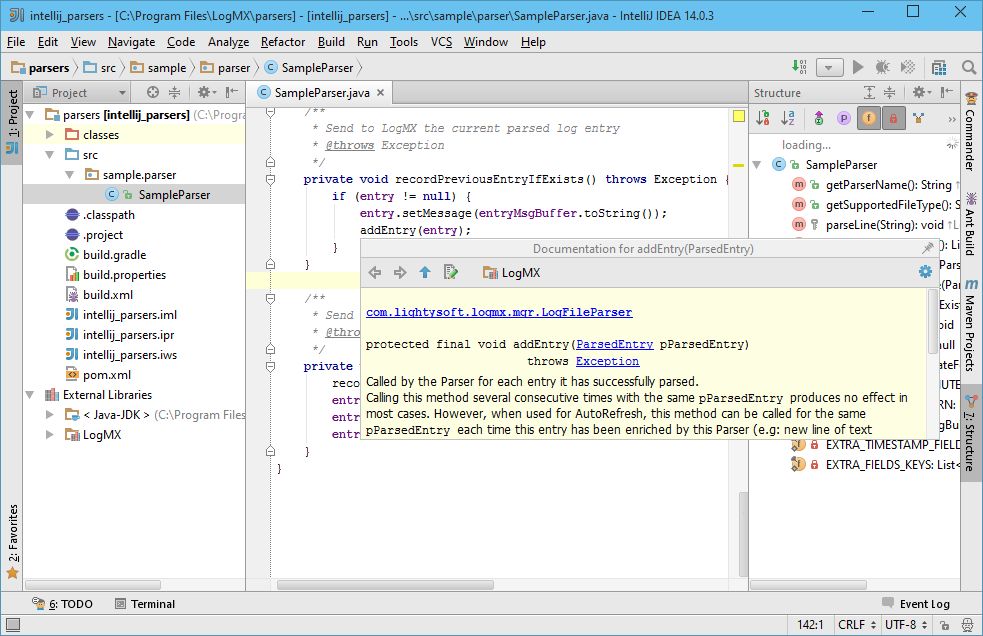Toggle Show Fields button in Structure

tap(869, 118)
